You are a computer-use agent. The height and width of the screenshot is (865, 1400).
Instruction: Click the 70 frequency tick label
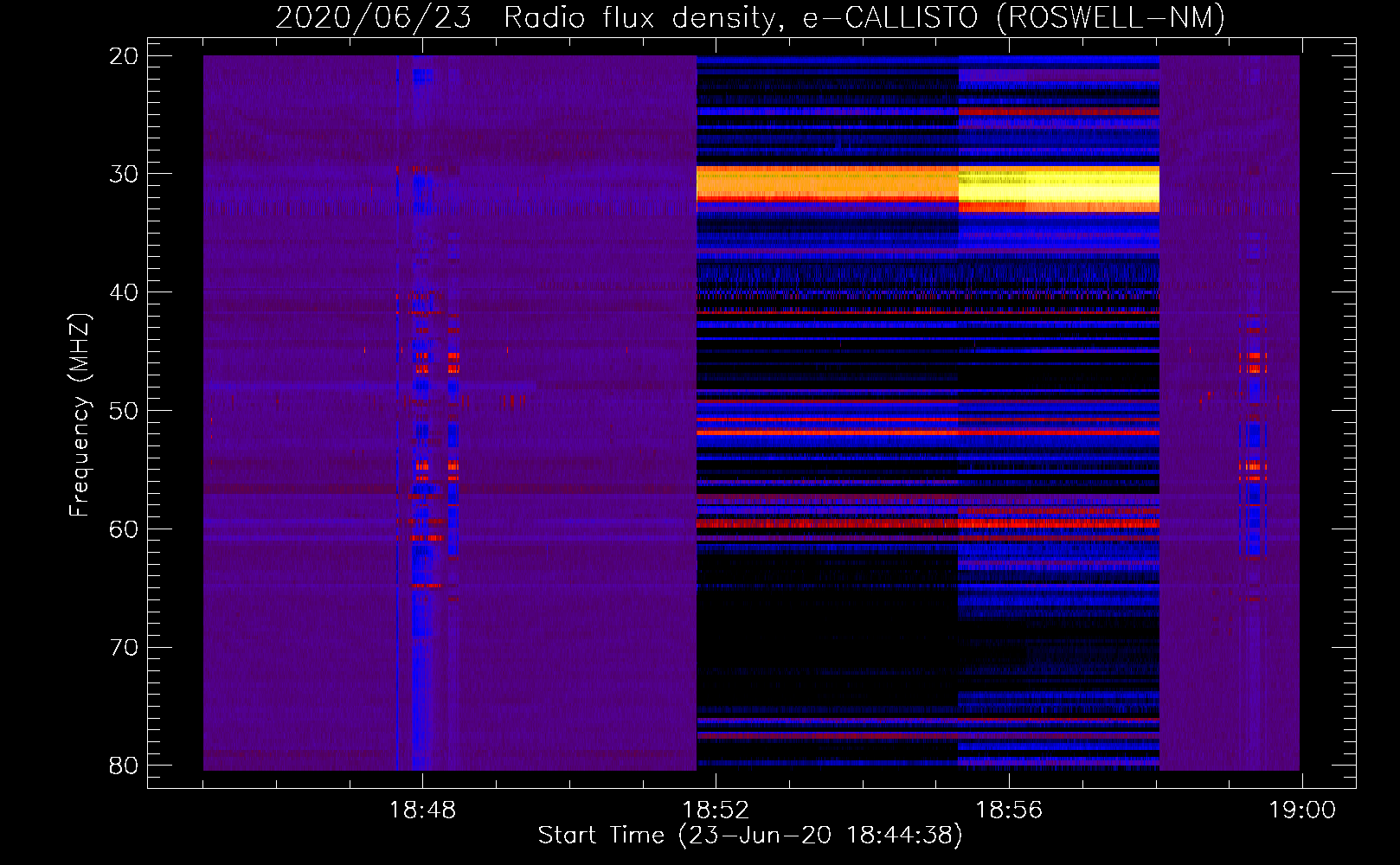(124, 648)
